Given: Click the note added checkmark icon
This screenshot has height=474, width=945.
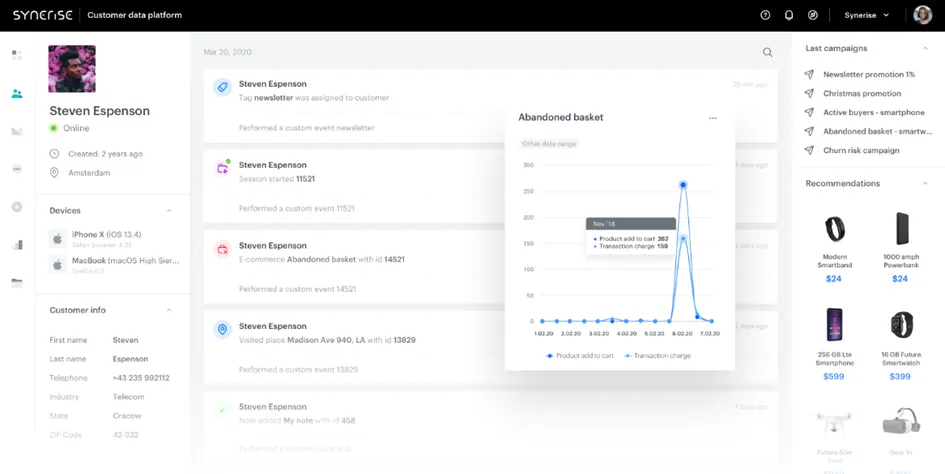Looking at the screenshot, I should (x=222, y=410).
